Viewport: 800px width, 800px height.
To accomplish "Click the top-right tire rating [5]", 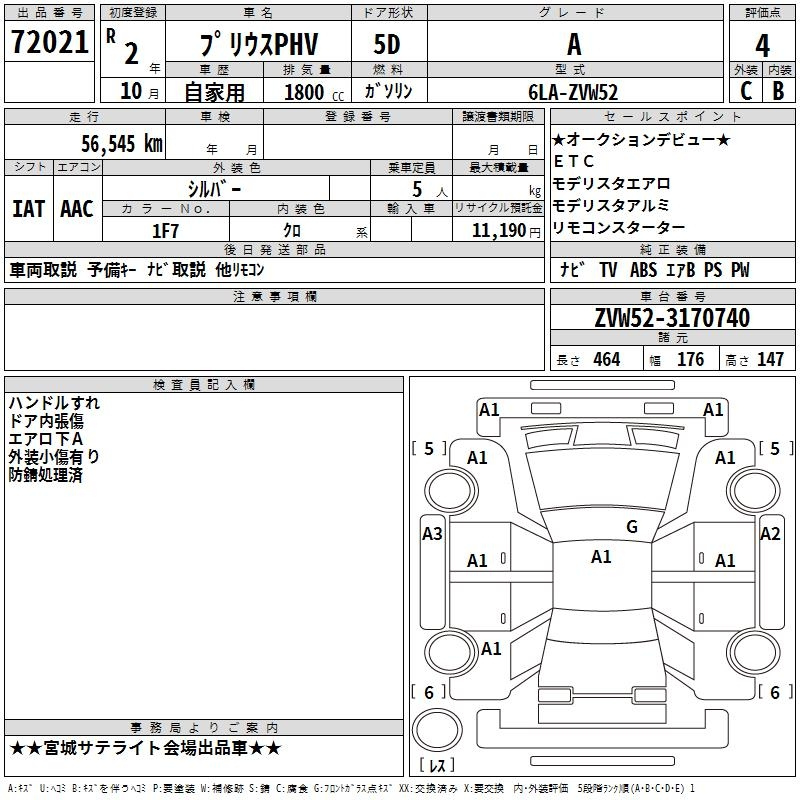I will 773,448.
